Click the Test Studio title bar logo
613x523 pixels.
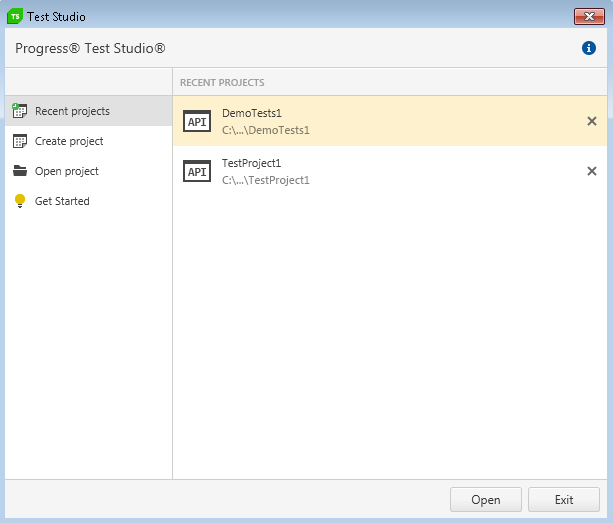(x=15, y=16)
